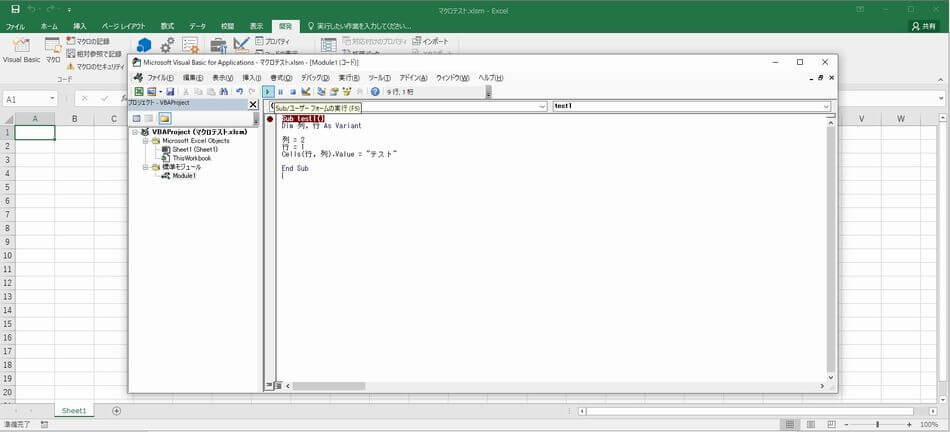Collapse the VBAProject tree node

[x=135, y=131]
